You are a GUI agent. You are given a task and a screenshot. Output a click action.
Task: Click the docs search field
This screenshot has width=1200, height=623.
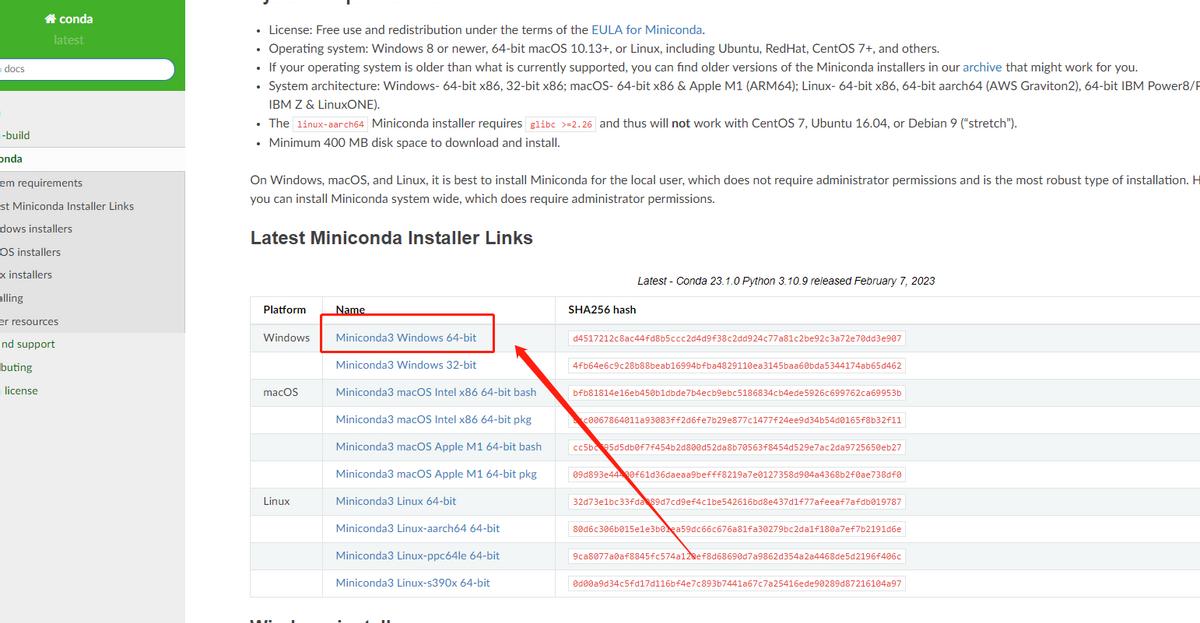pos(86,69)
